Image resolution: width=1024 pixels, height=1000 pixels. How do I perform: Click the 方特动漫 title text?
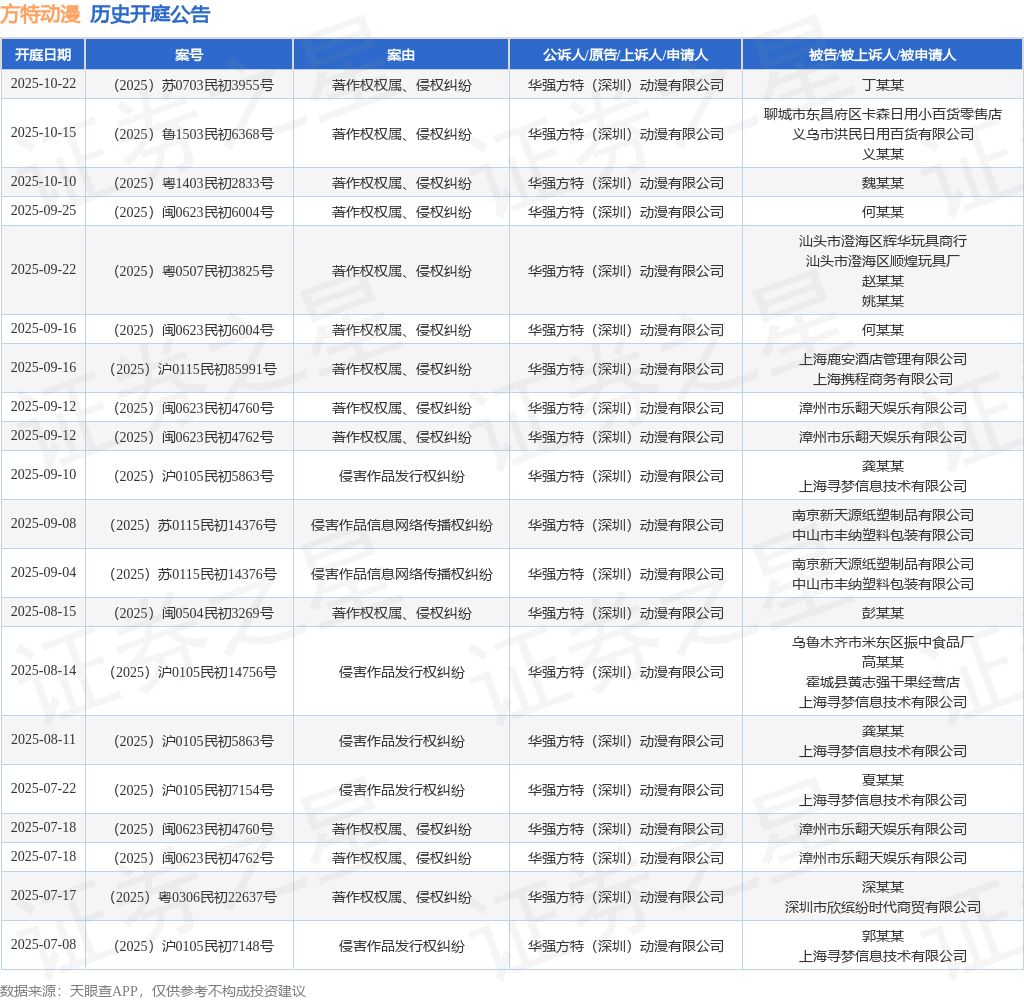click(40, 14)
